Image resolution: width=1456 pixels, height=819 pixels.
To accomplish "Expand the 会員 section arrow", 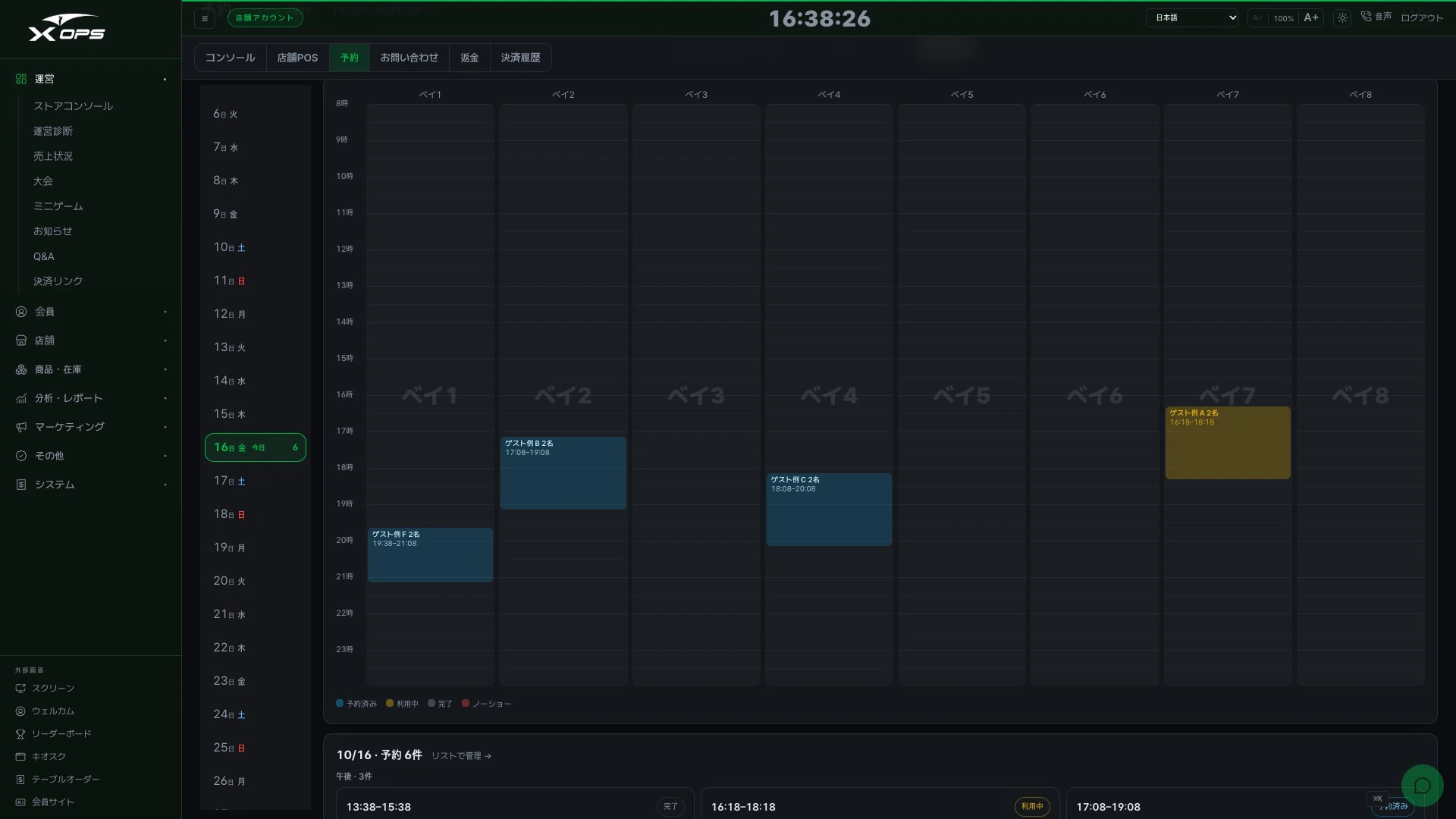I will 165,312.
